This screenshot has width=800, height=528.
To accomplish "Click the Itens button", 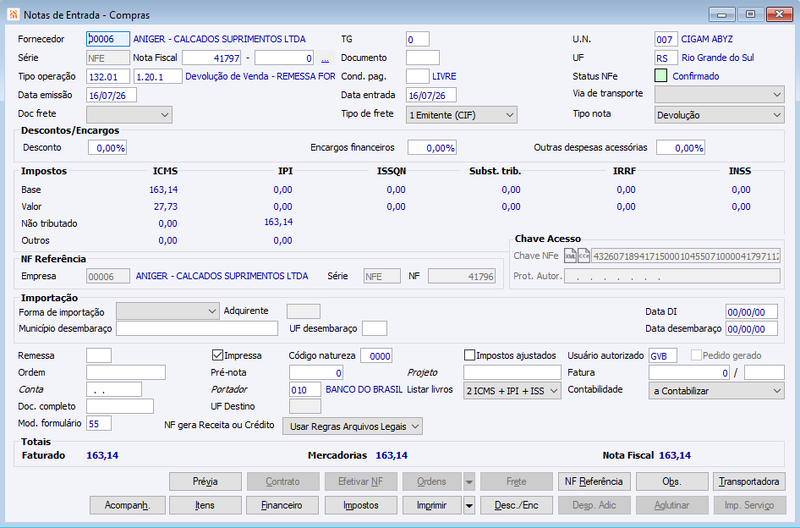I will point(205,506).
